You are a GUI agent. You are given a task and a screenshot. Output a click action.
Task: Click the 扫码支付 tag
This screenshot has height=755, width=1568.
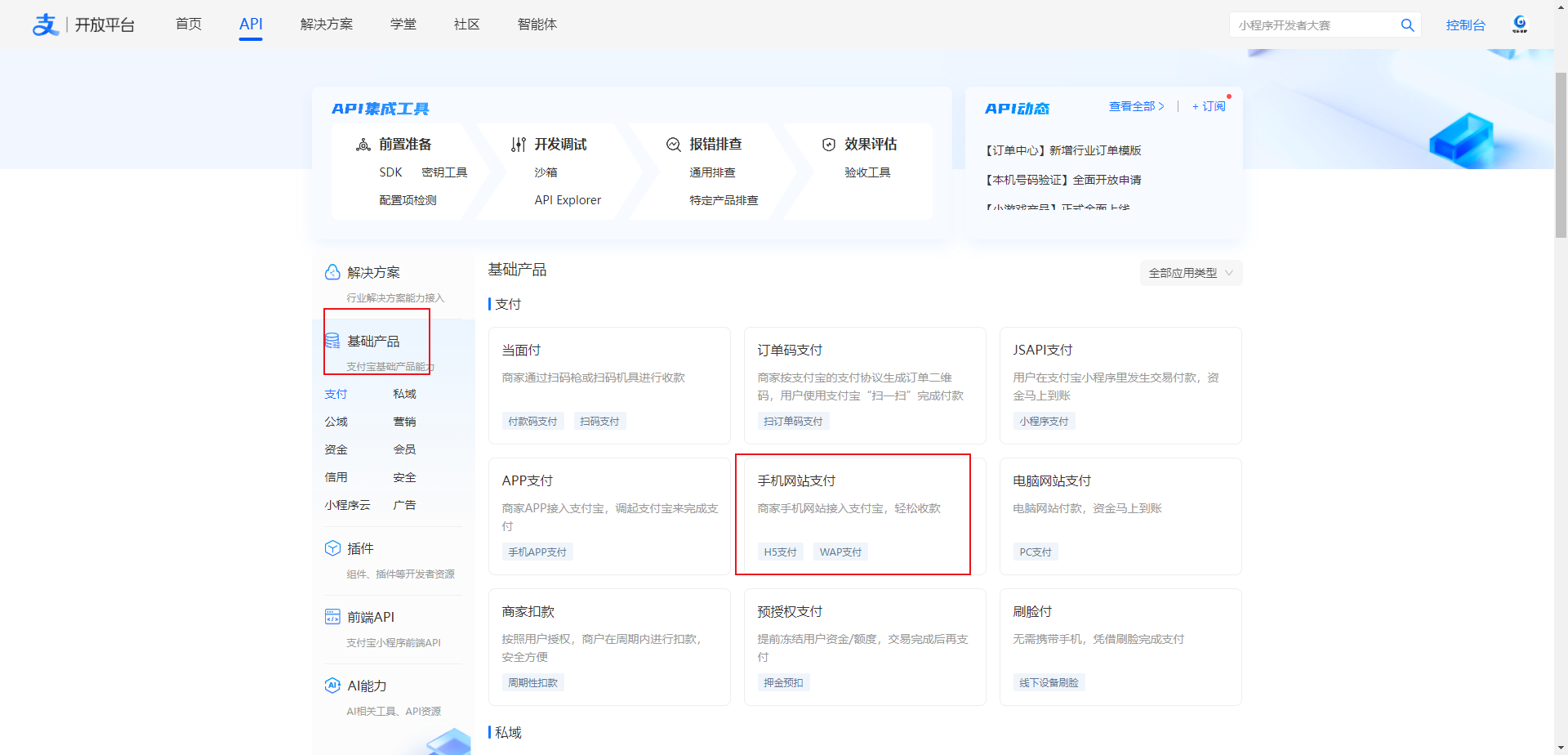pos(599,422)
